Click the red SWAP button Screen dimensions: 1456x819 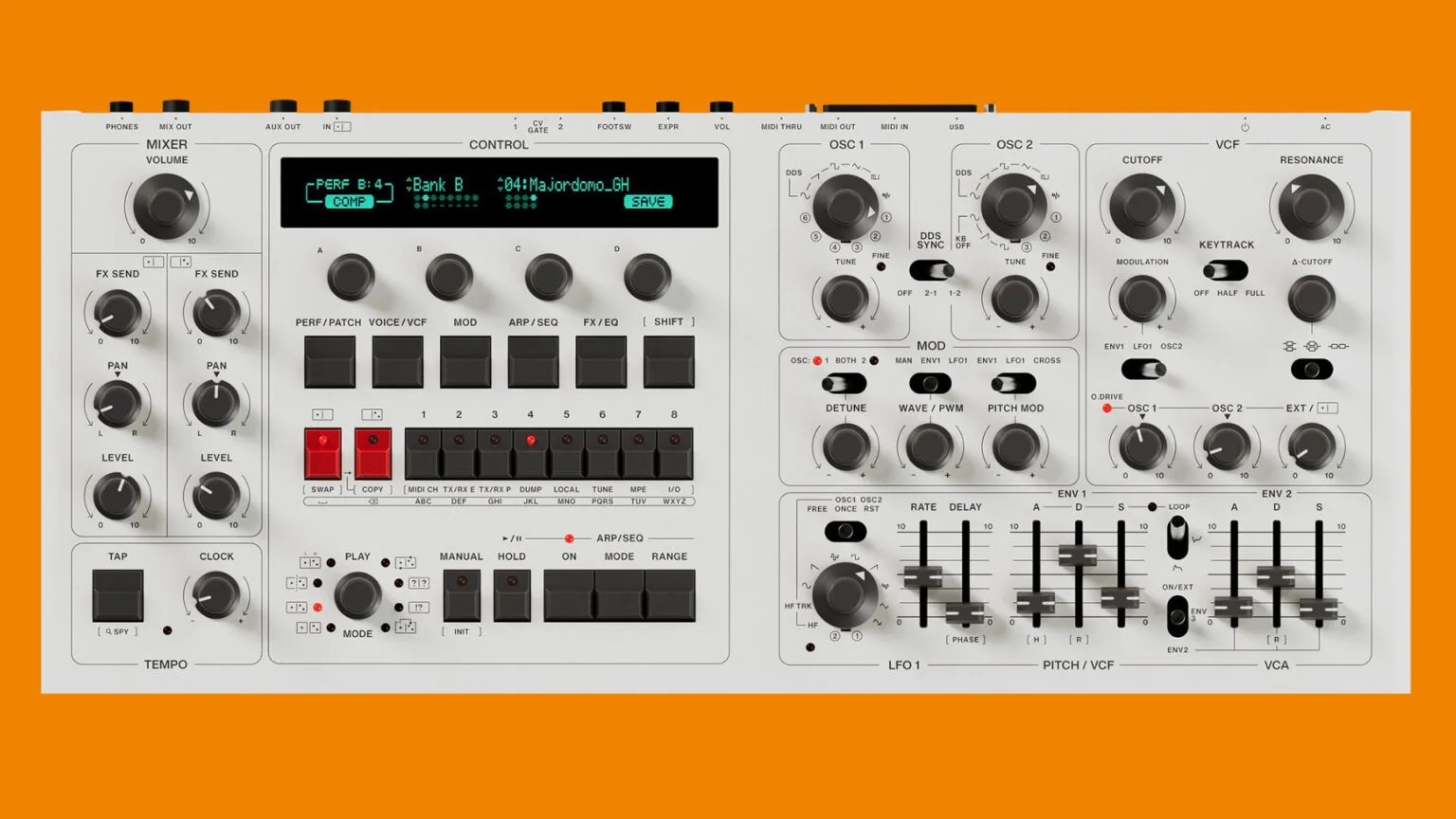(x=322, y=453)
